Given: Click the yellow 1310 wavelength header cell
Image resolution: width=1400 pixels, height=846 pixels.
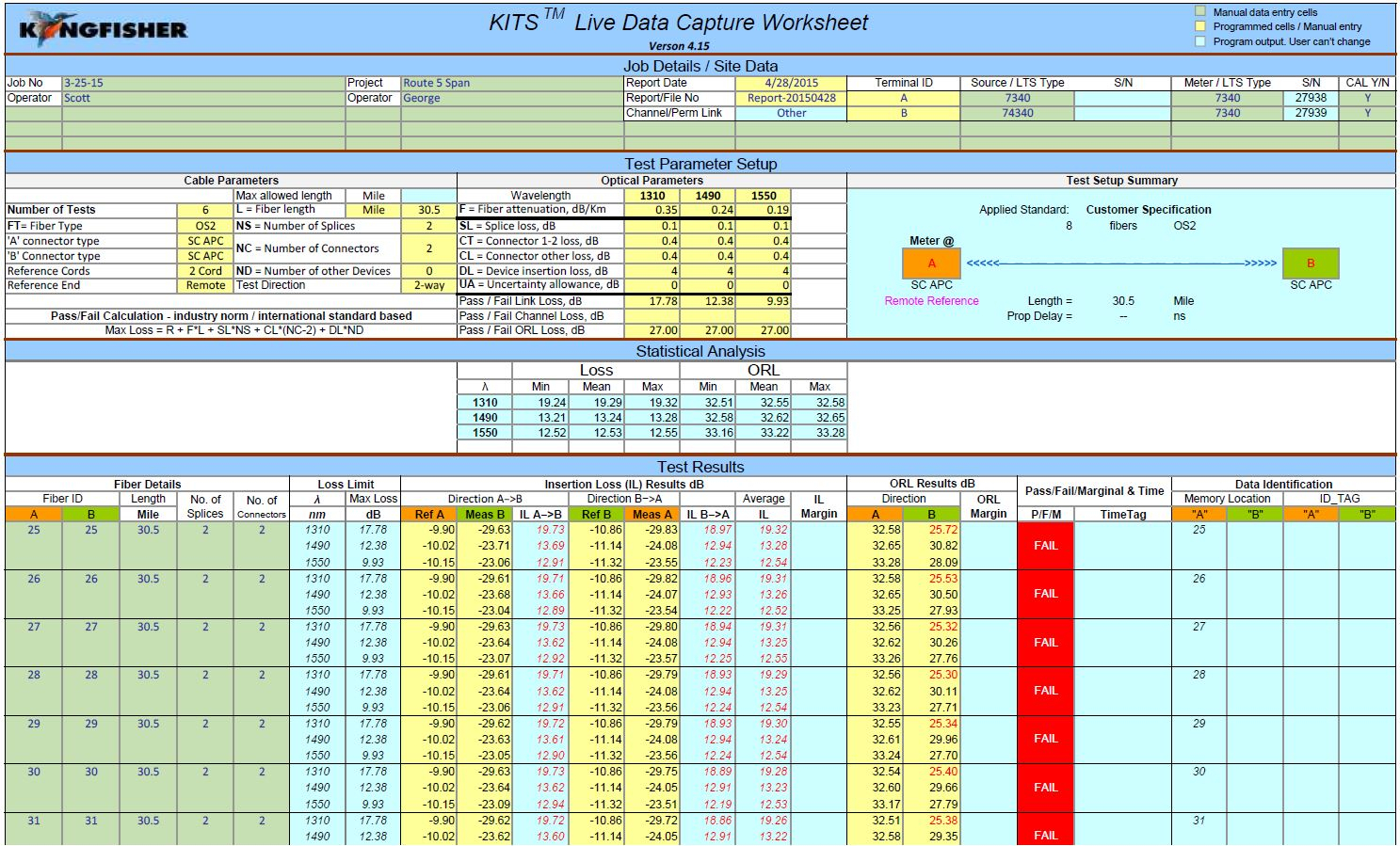Looking at the screenshot, I should click(652, 196).
